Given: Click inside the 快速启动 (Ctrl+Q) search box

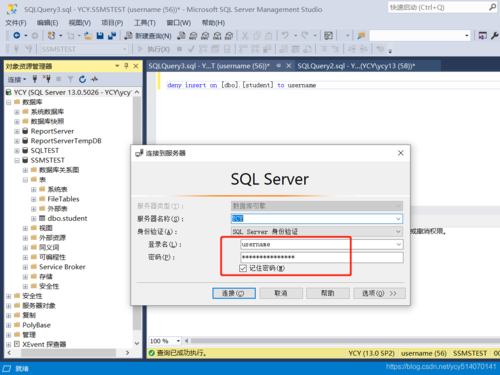Looking at the screenshot, I should (438, 7).
